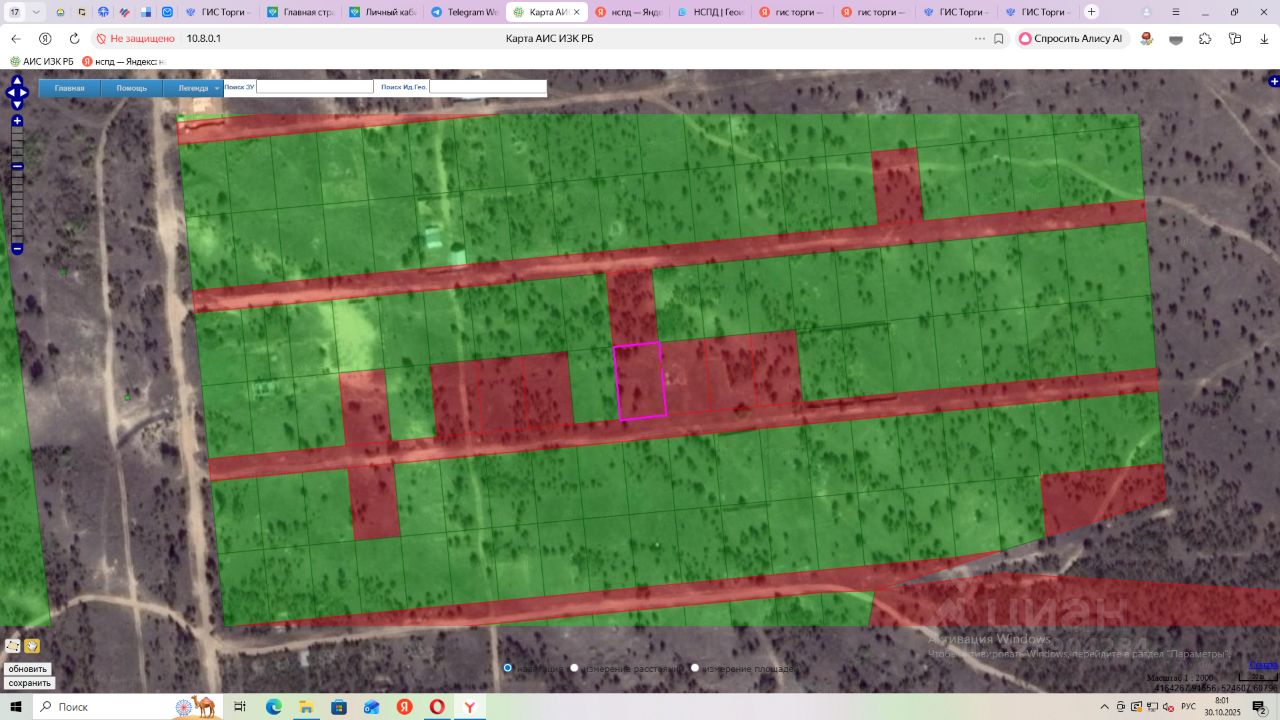Image resolution: width=1280 pixels, height=720 pixels.
Task: Select the rectangle selection tool icon
Action: [13, 646]
